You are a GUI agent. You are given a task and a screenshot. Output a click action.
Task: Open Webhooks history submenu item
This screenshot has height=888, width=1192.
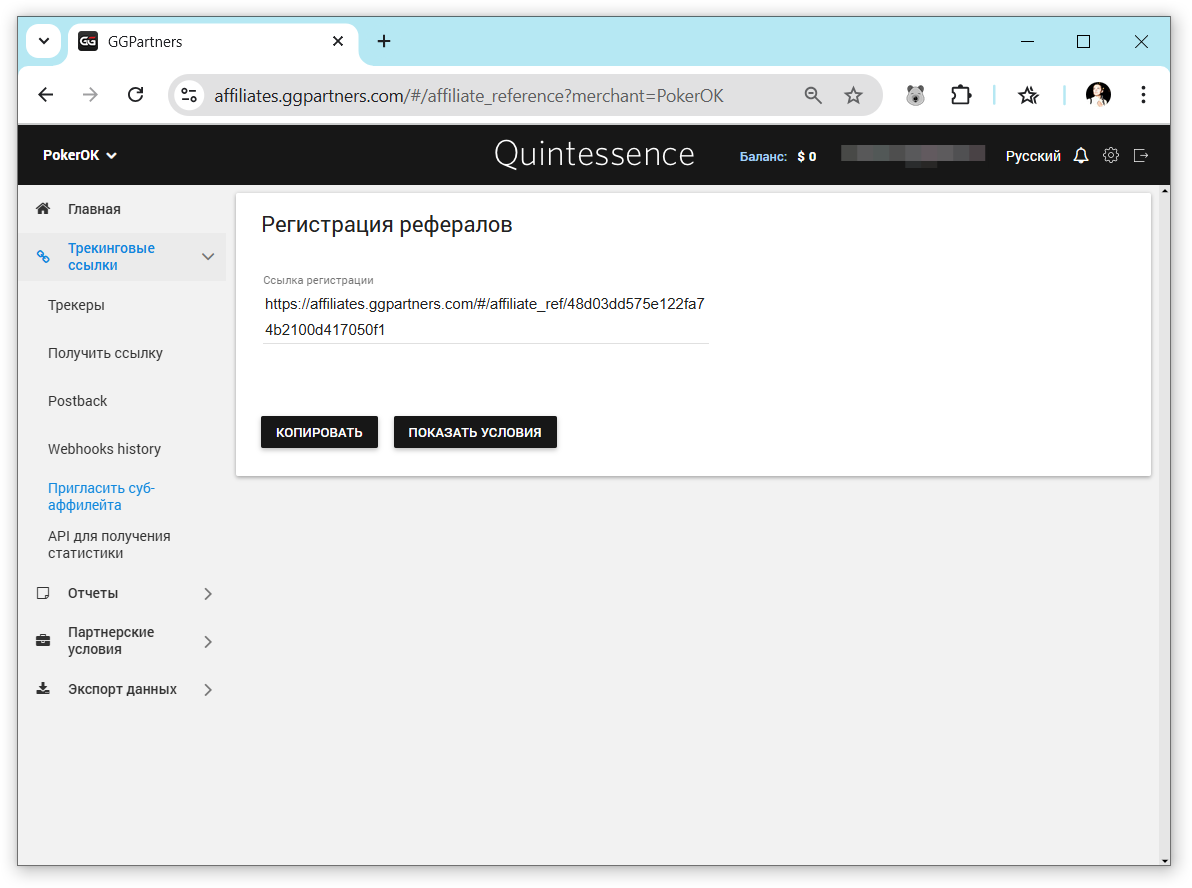104,449
